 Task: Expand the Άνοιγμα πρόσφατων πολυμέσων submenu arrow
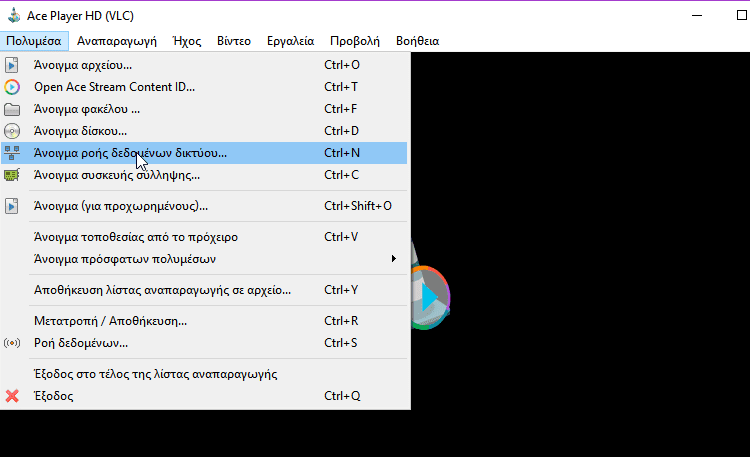pos(394,259)
